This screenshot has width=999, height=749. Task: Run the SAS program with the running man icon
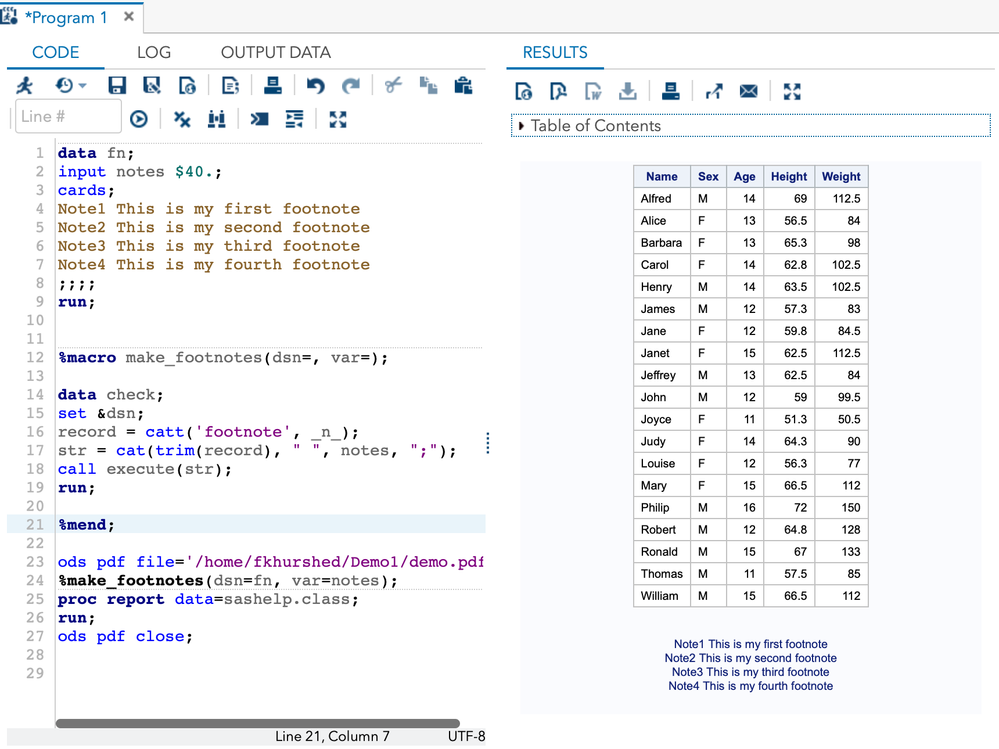point(25,86)
